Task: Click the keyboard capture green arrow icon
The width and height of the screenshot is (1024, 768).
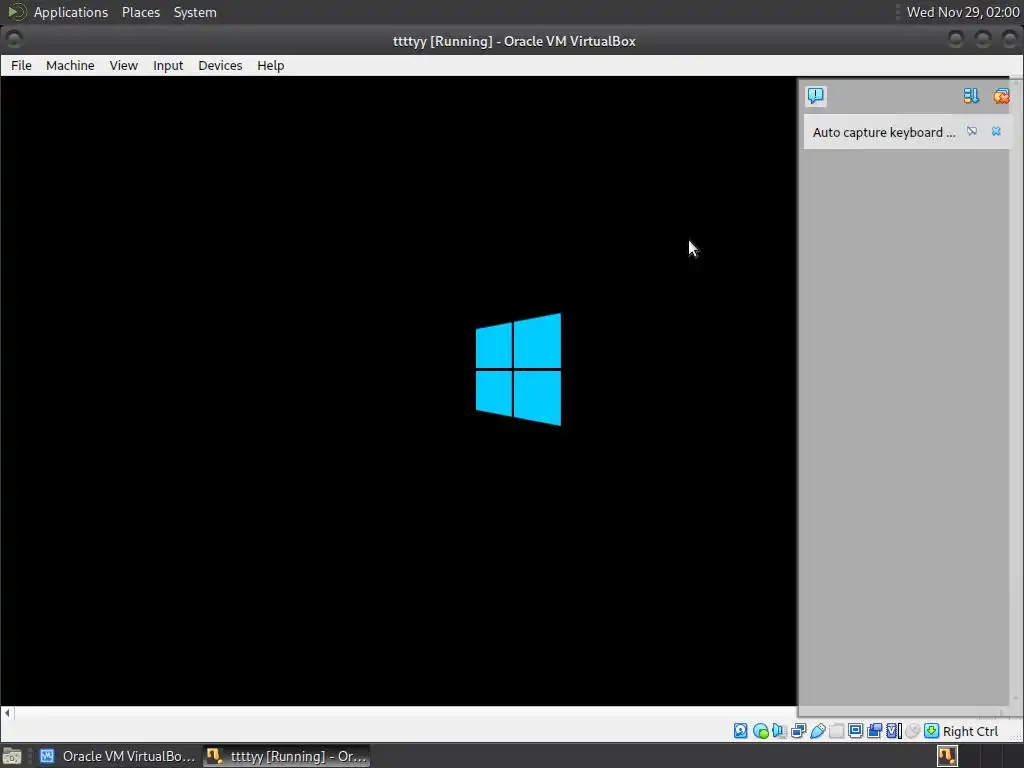Action: click(x=931, y=731)
